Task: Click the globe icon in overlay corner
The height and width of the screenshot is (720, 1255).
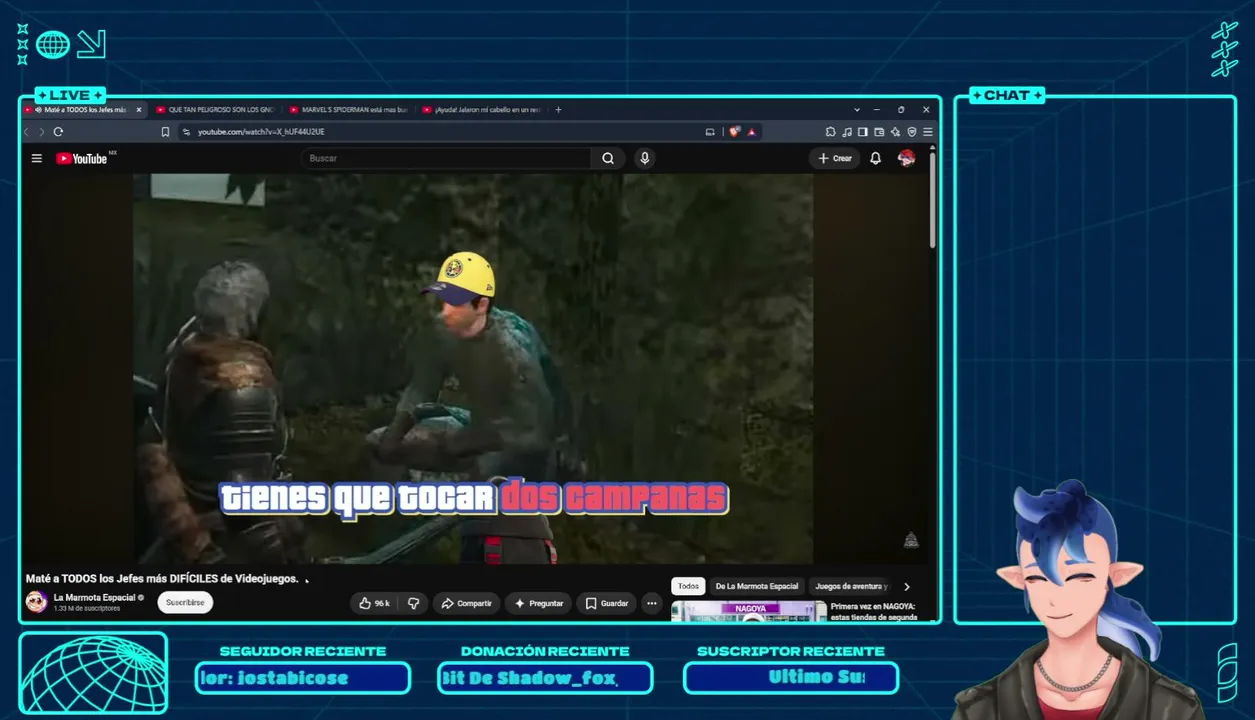Action: 53,44
